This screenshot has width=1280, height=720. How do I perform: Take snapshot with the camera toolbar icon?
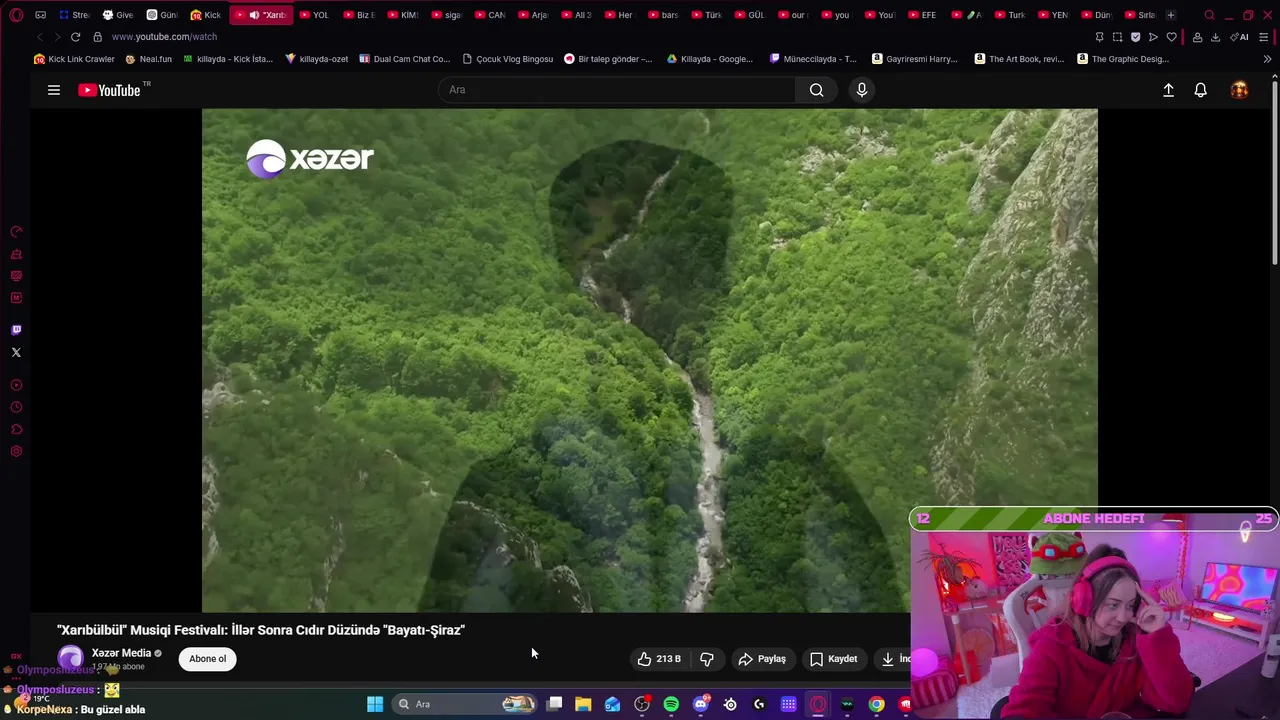click(x=1117, y=37)
